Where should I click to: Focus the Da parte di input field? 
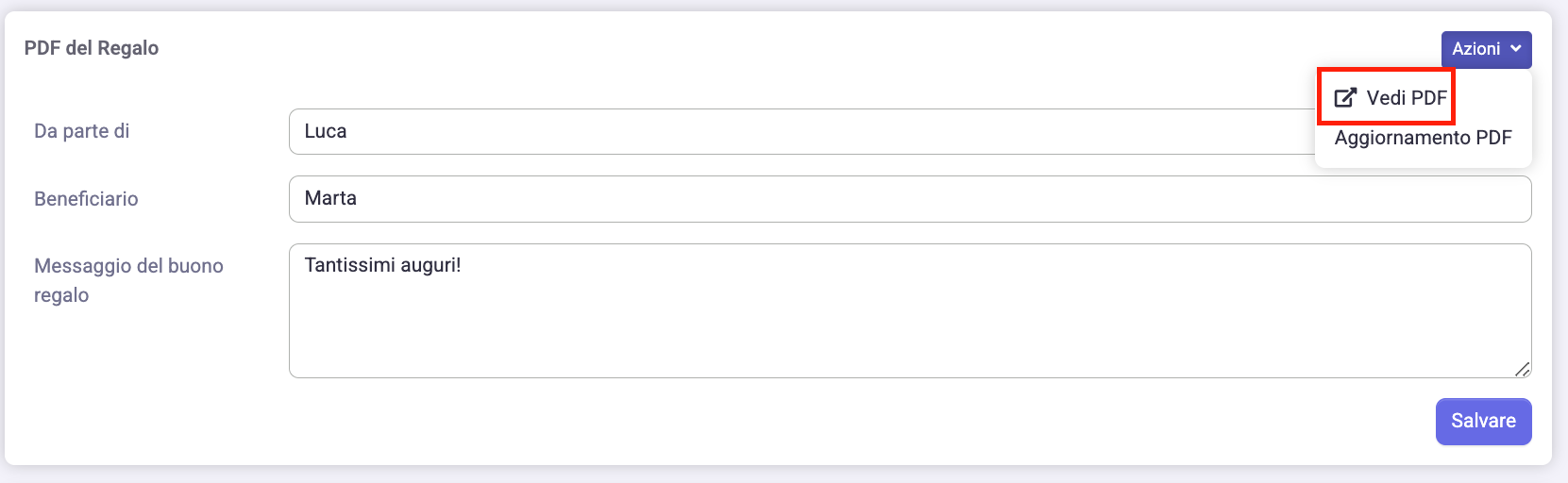pos(802,132)
